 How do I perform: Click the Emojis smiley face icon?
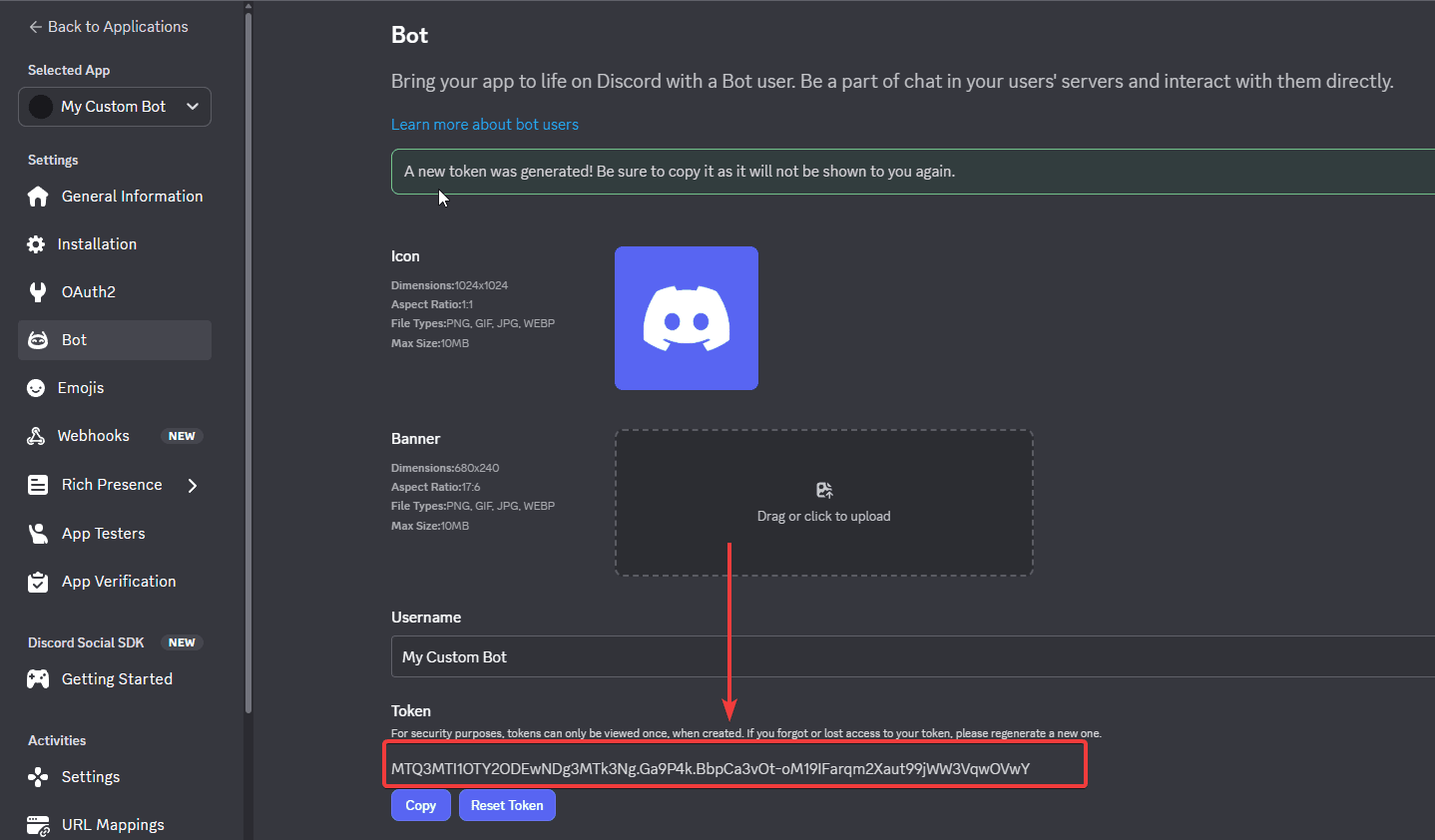36,388
